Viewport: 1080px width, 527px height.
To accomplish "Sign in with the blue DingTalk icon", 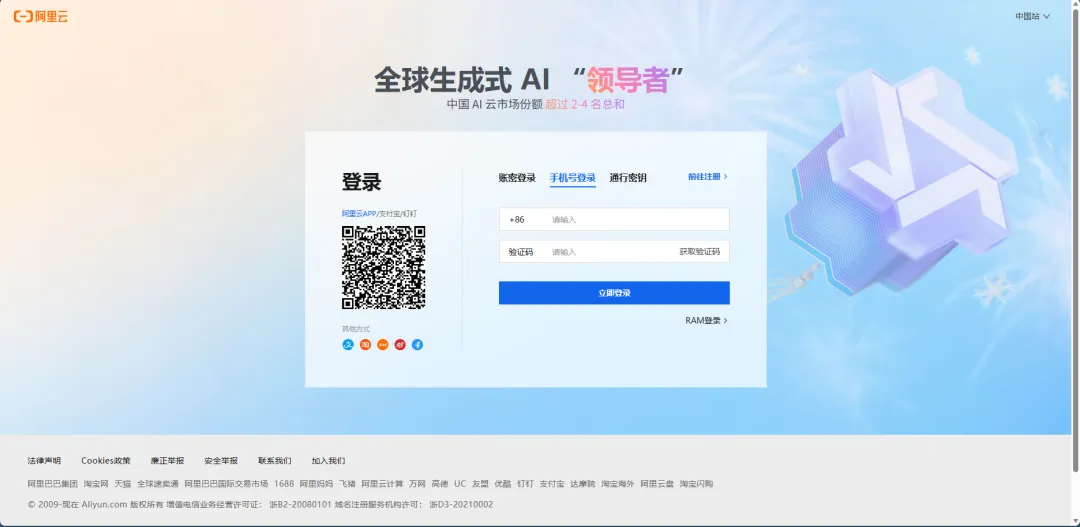I will (417, 344).
